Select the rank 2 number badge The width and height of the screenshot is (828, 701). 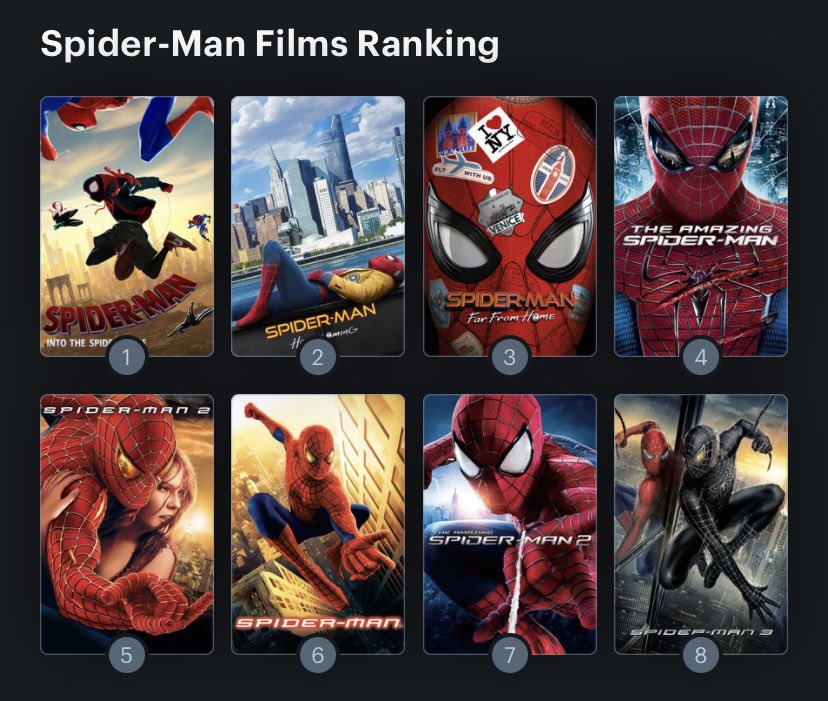tap(318, 358)
